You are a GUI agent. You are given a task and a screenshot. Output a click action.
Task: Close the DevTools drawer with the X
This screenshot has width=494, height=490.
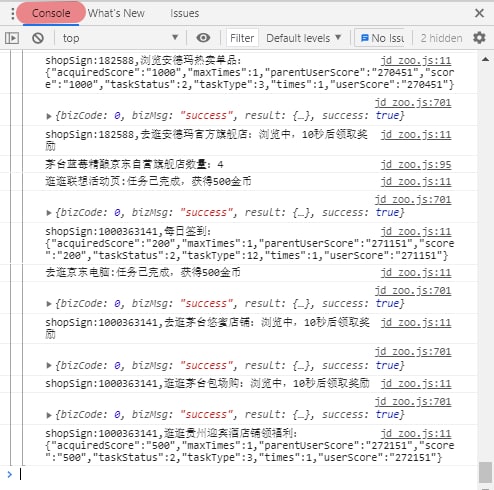click(479, 13)
